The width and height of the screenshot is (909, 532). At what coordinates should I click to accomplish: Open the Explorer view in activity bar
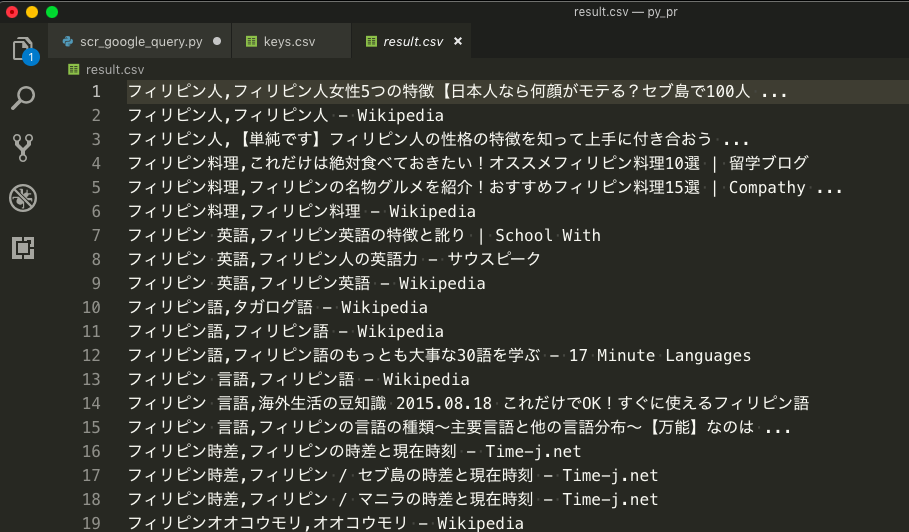(23, 49)
